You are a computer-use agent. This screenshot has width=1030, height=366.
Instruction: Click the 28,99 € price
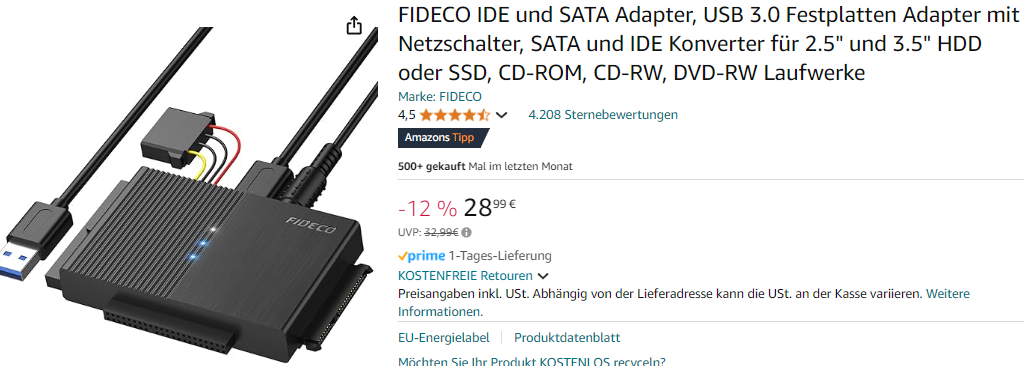coord(489,208)
